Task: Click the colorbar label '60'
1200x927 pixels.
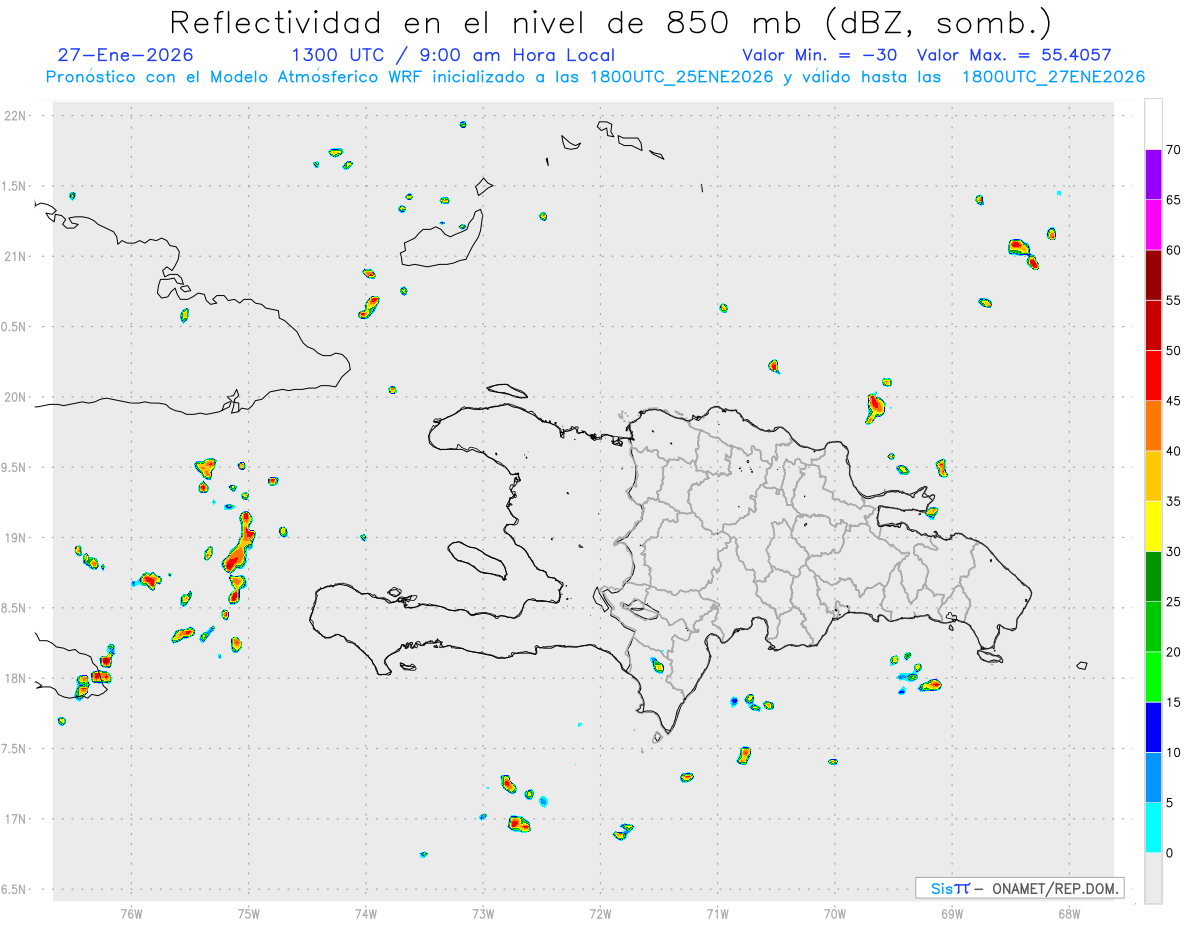Action: (1174, 250)
